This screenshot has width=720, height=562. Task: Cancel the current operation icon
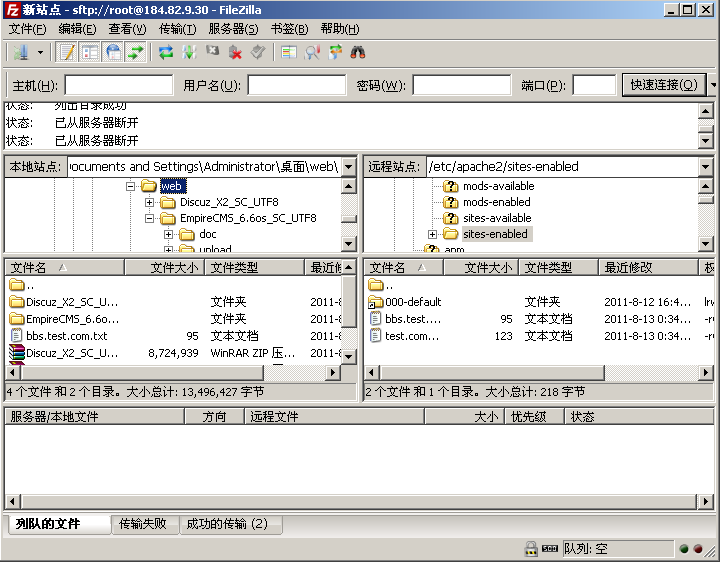[212, 51]
